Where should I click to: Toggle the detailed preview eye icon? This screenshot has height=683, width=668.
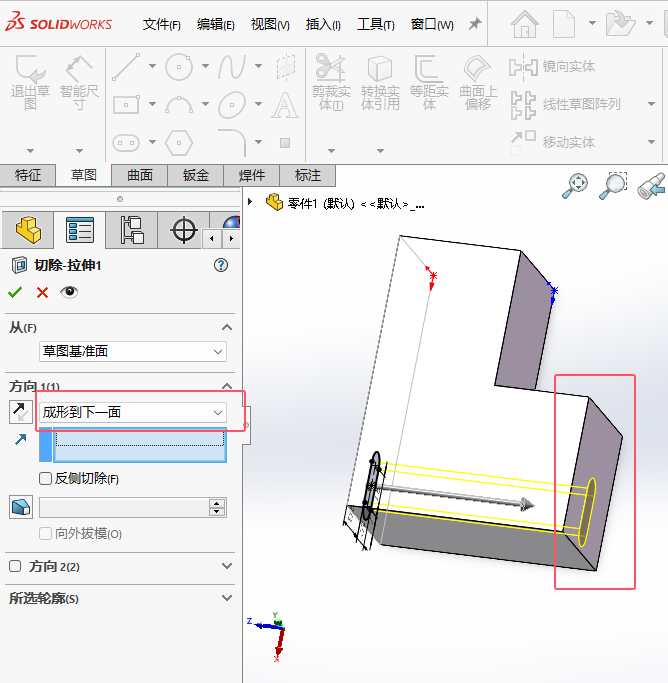click(x=69, y=292)
